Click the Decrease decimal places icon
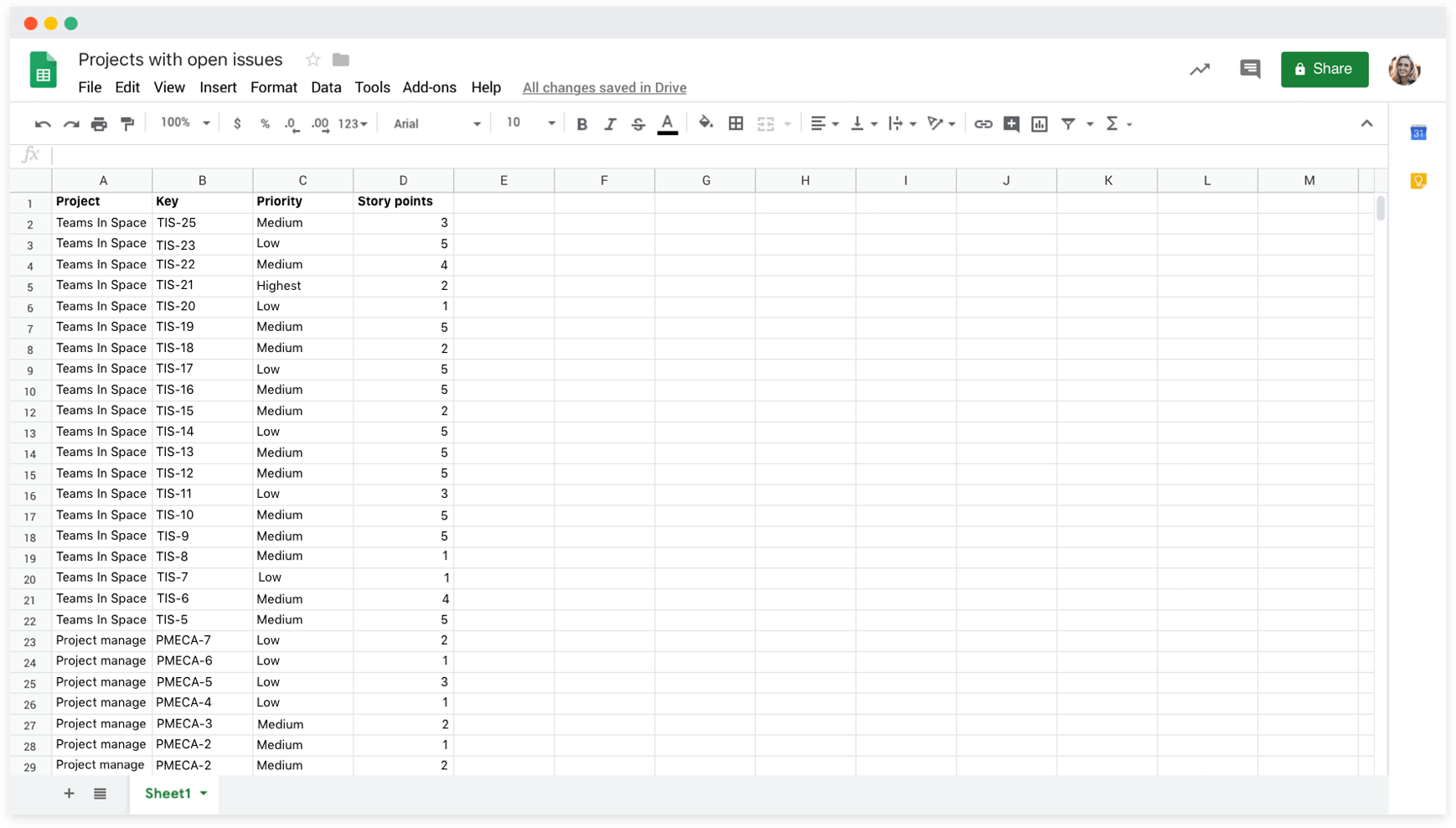The width and height of the screenshot is (1456, 828). [291, 123]
